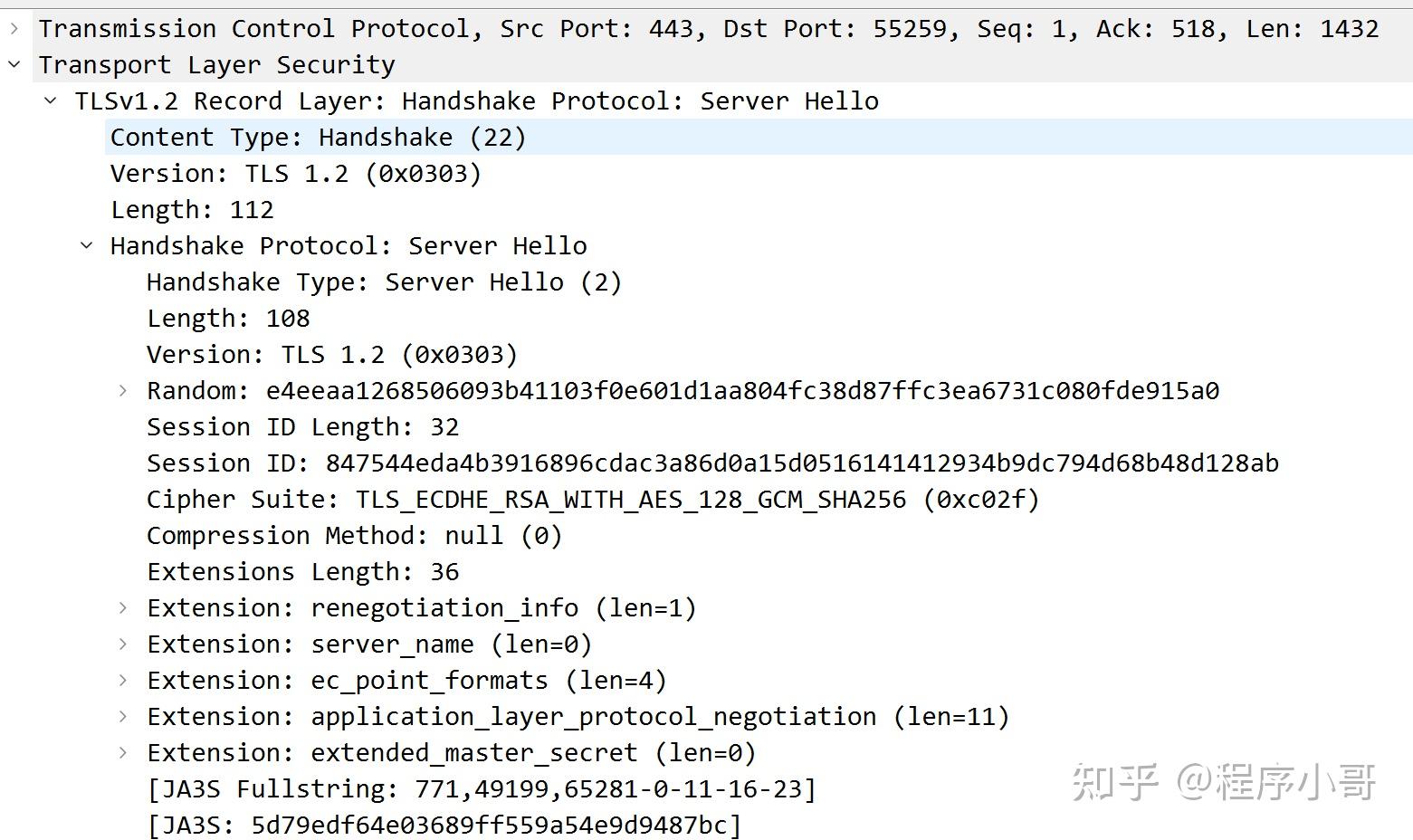
Task: Select the JA3S hash line
Action: (x=444, y=826)
